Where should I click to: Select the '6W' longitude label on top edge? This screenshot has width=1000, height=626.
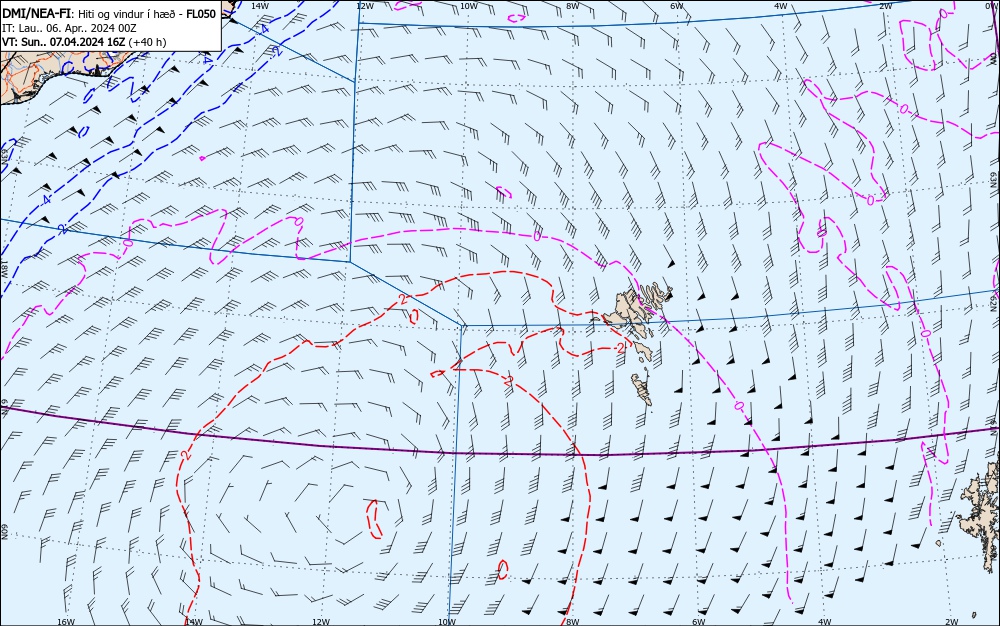tap(677, 6)
